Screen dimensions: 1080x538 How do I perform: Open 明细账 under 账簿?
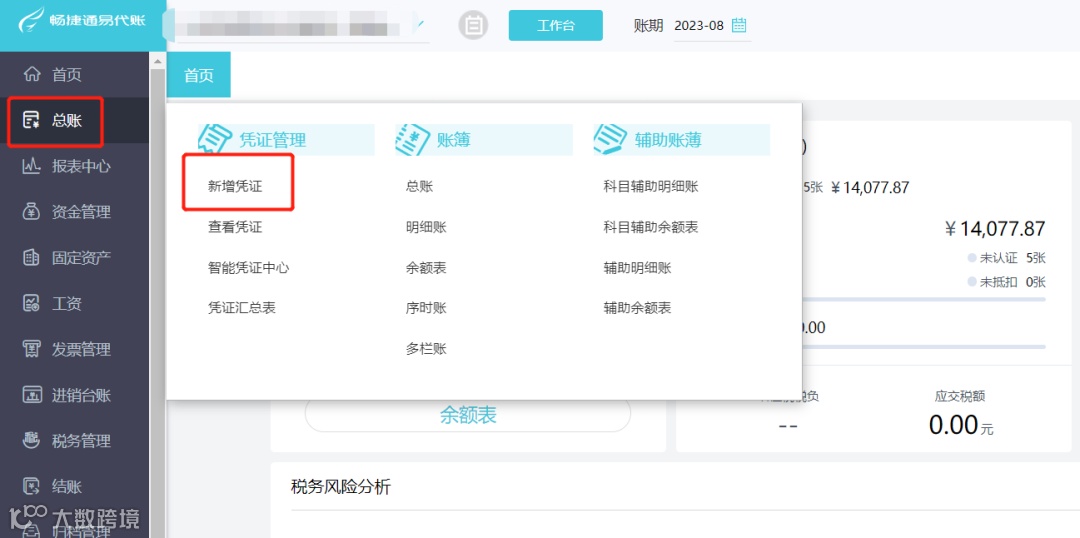(426, 227)
